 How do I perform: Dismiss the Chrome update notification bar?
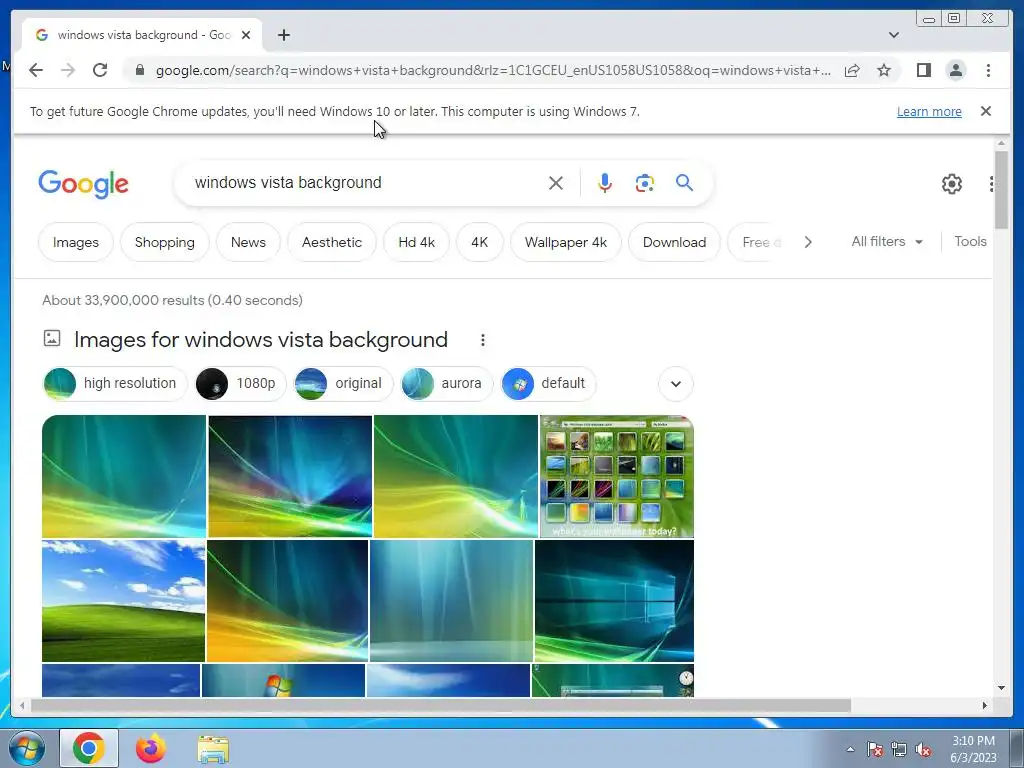(x=986, y=111)
